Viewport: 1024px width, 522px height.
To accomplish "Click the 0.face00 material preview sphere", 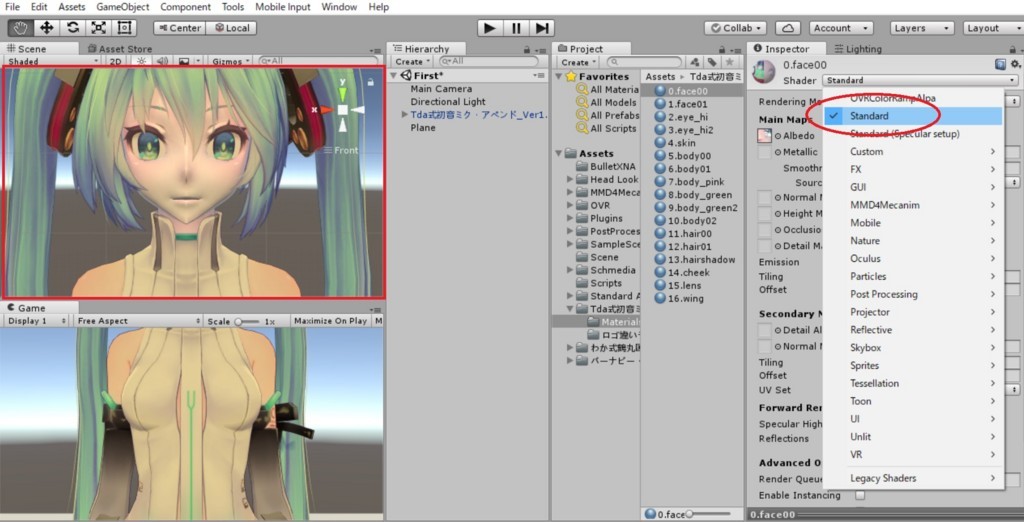I will (763, 72).
